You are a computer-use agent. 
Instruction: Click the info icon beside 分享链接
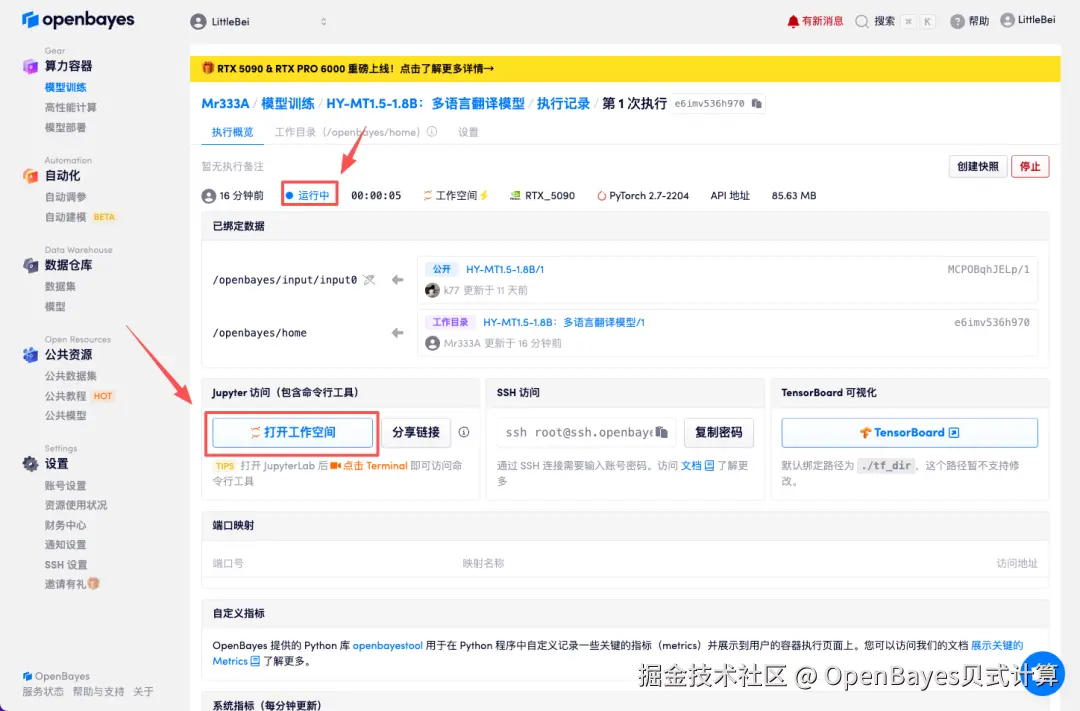click(x=464, y=432)
